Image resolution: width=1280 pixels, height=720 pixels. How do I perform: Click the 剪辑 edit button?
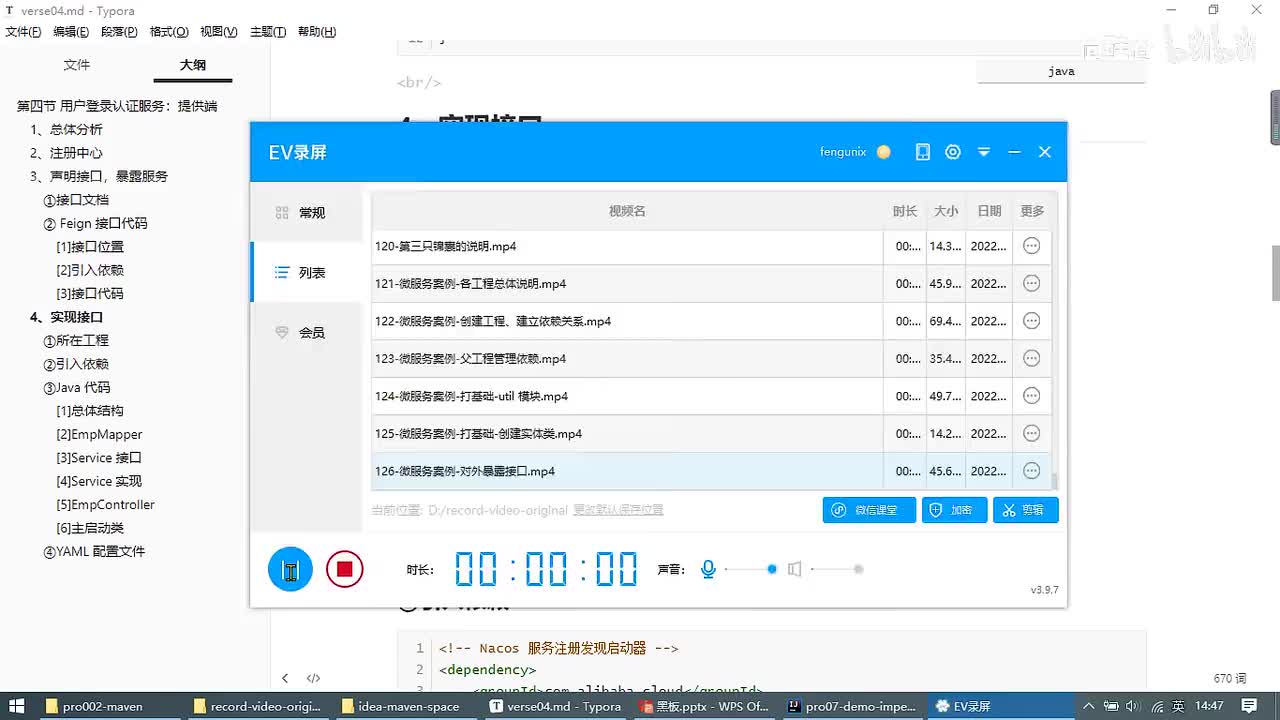pyautogui.click(x=1025, y=510)
